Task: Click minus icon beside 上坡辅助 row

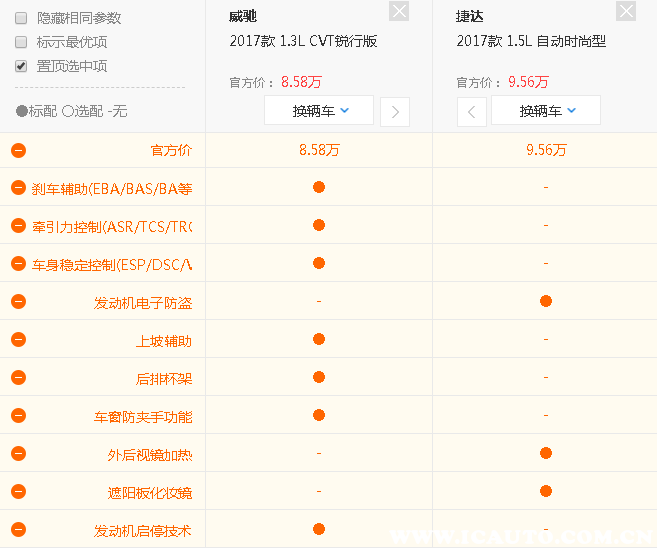Action: 18,340
